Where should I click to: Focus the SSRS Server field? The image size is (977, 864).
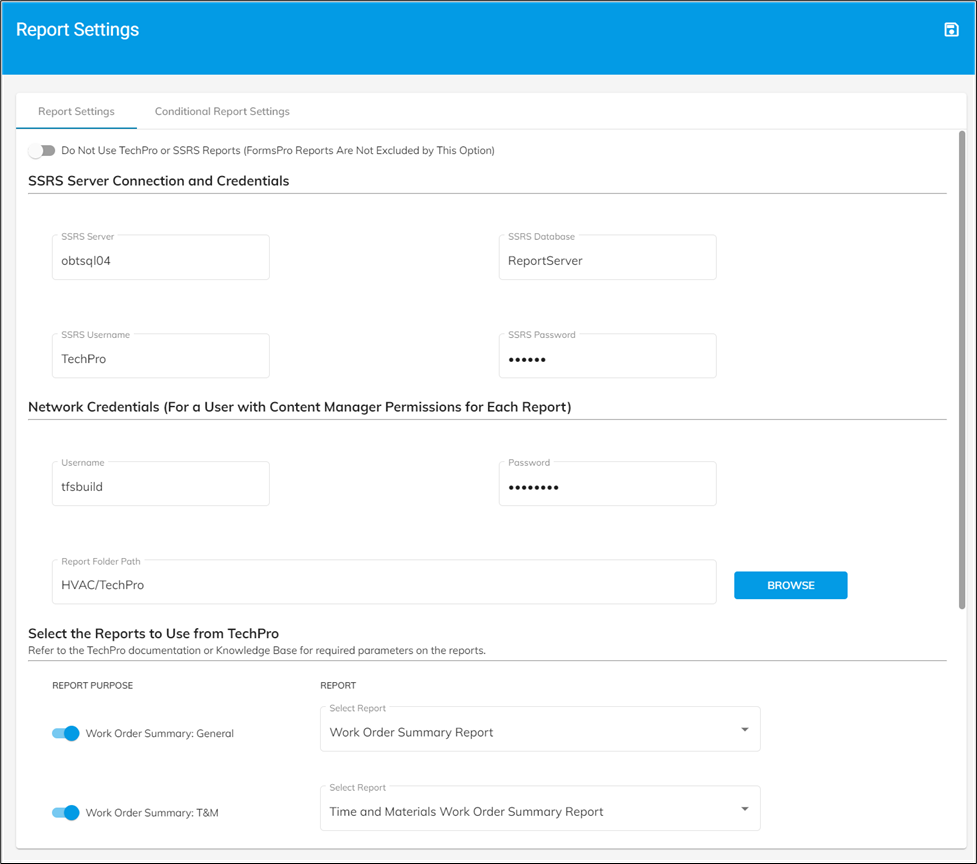click(161, 257)
